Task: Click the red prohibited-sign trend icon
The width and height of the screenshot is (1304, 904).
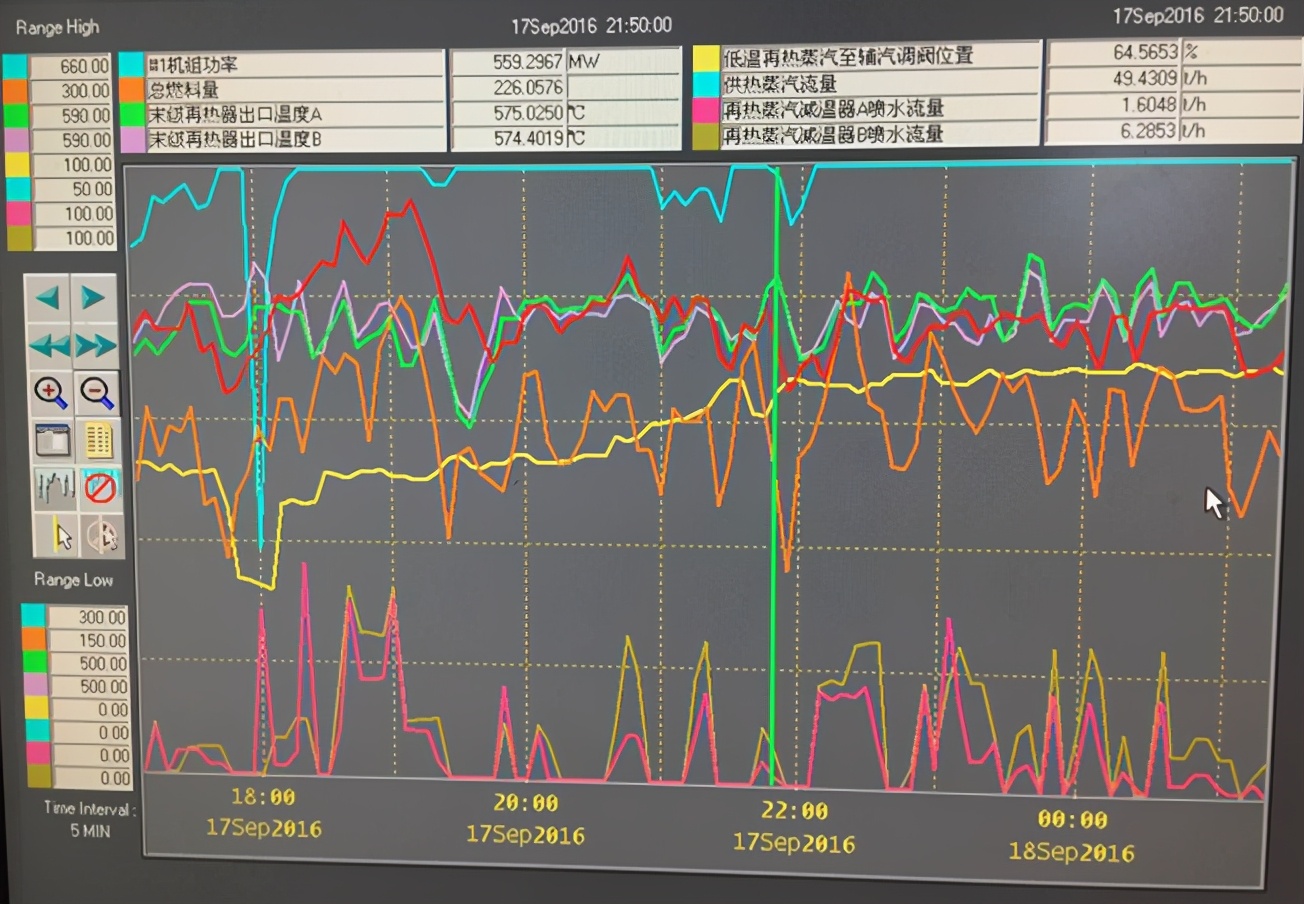Action: coord(100,487)
